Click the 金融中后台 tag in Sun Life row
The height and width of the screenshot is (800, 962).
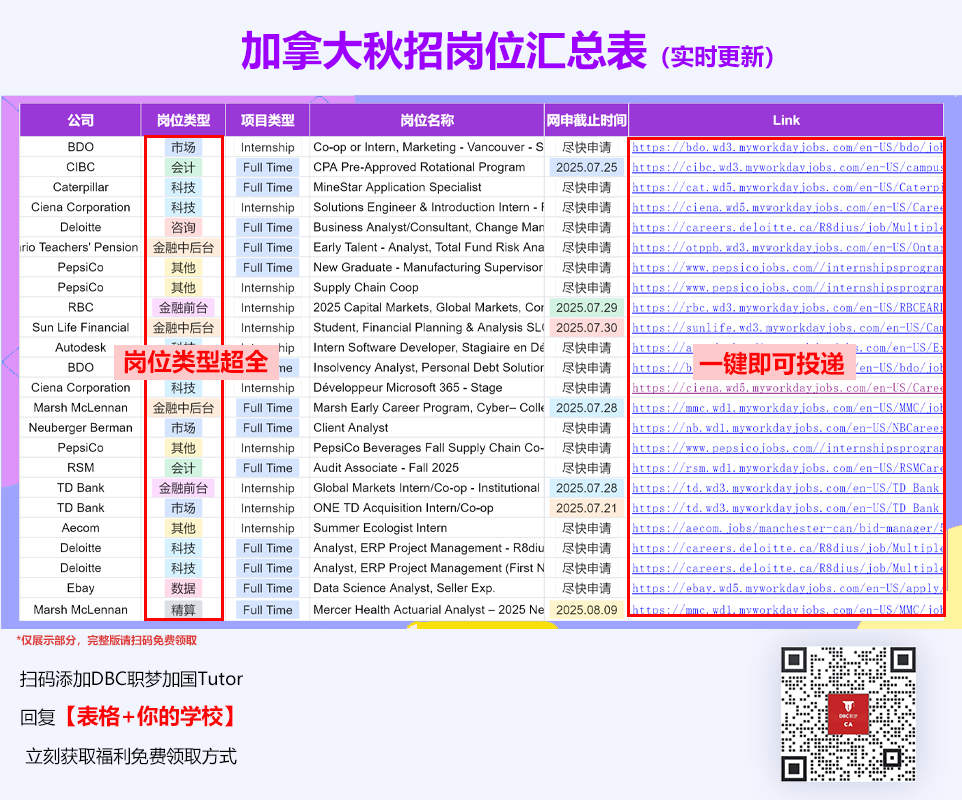(183, 328)
